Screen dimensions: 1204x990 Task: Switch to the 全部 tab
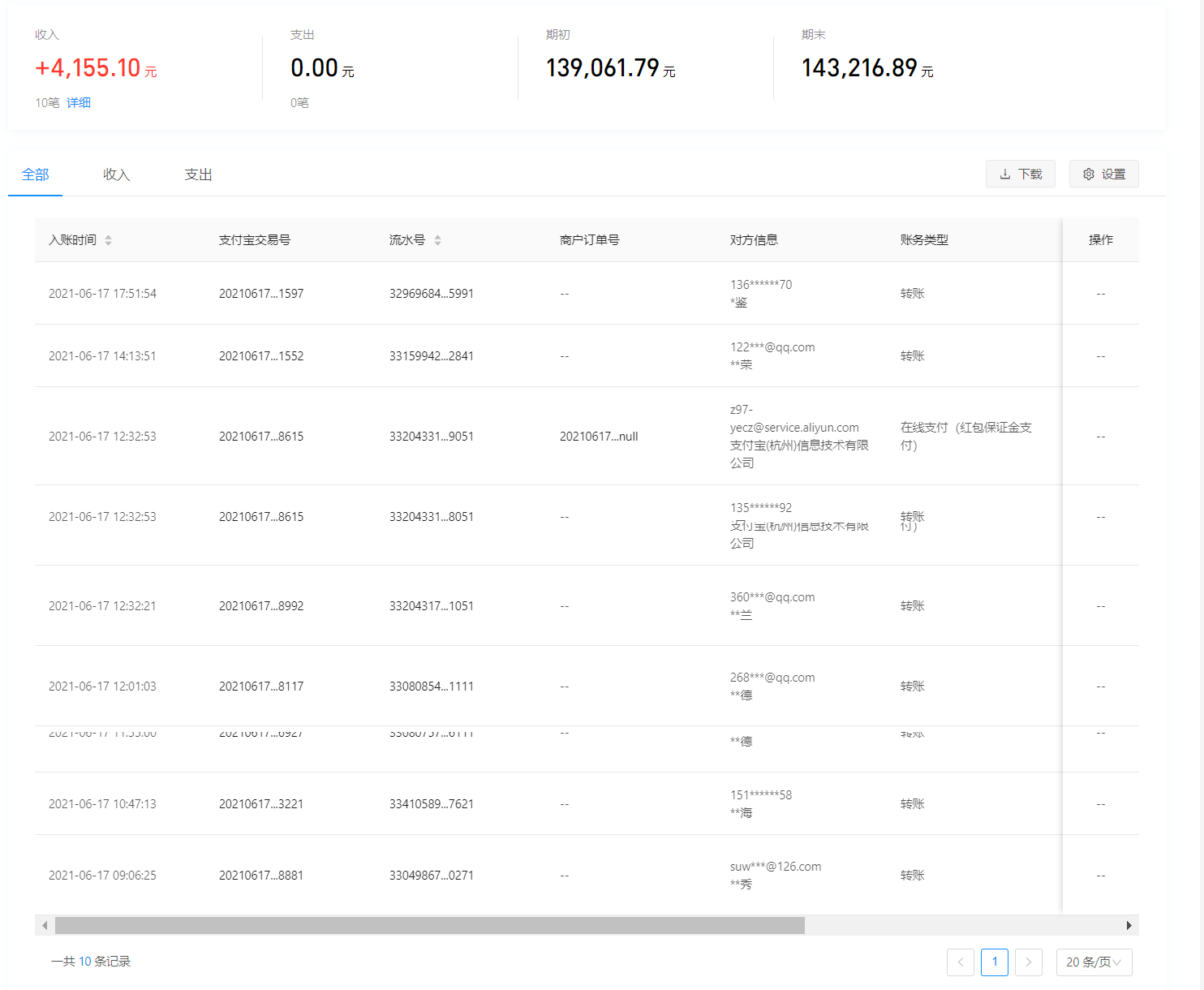[x=35, y=175]
